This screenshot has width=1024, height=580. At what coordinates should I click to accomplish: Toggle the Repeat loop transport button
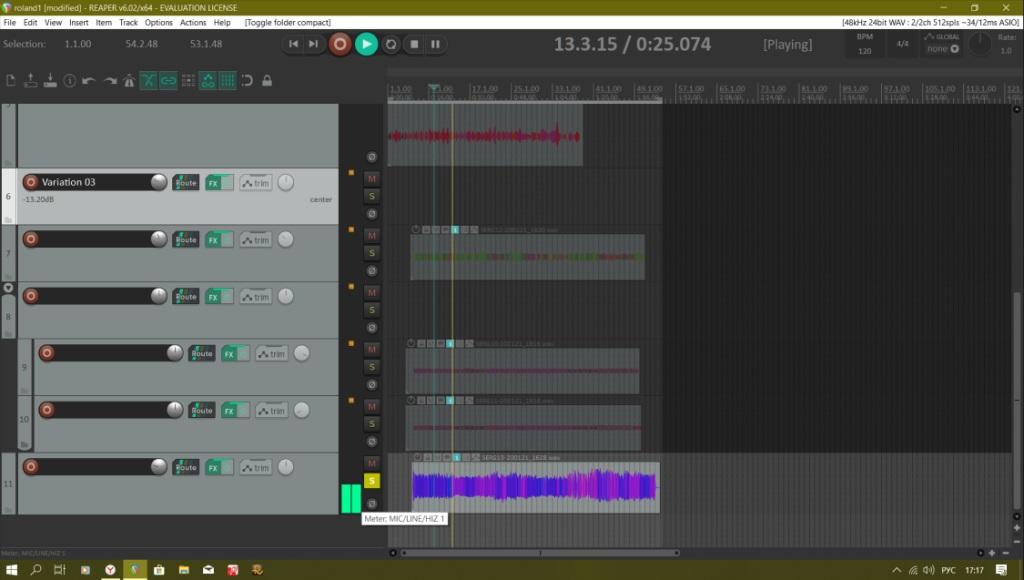click(x=391, y=44)
